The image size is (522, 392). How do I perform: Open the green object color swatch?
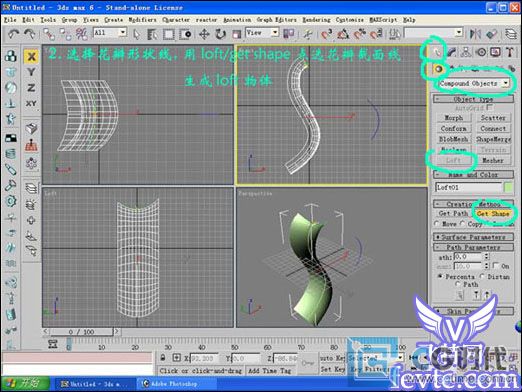point(508,187)
